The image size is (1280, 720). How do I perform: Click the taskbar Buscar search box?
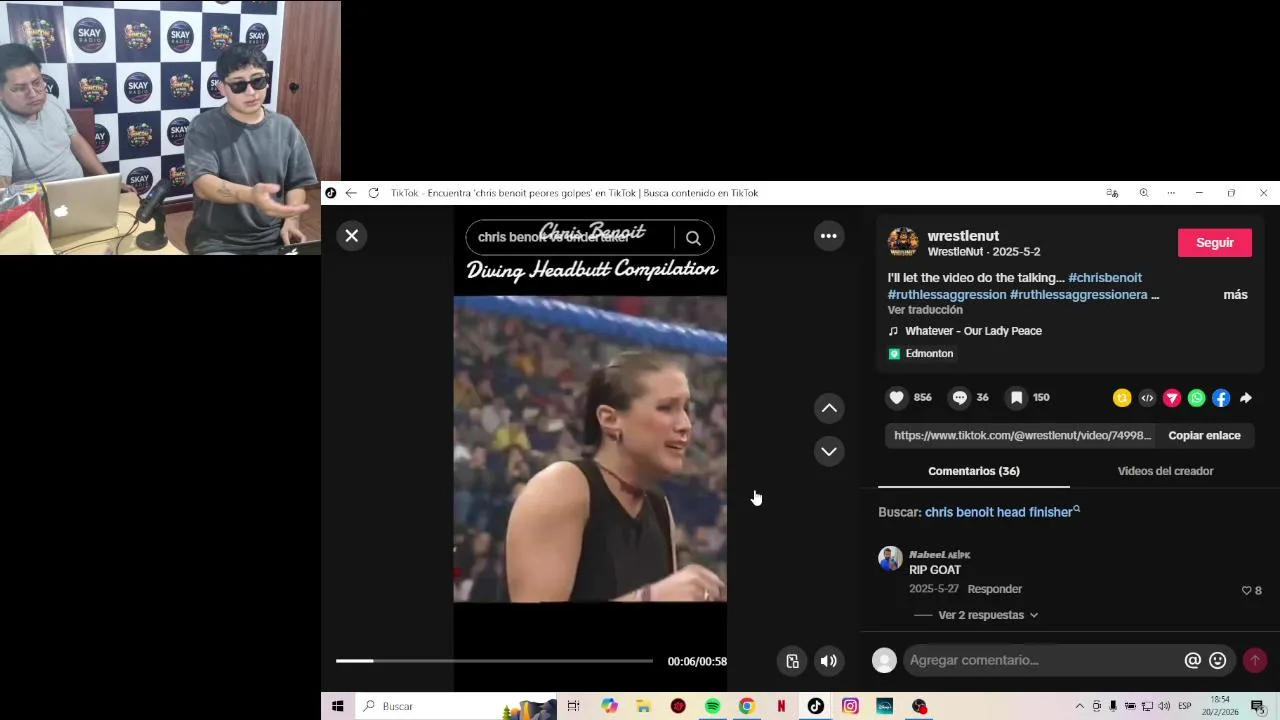coord(456,706)
